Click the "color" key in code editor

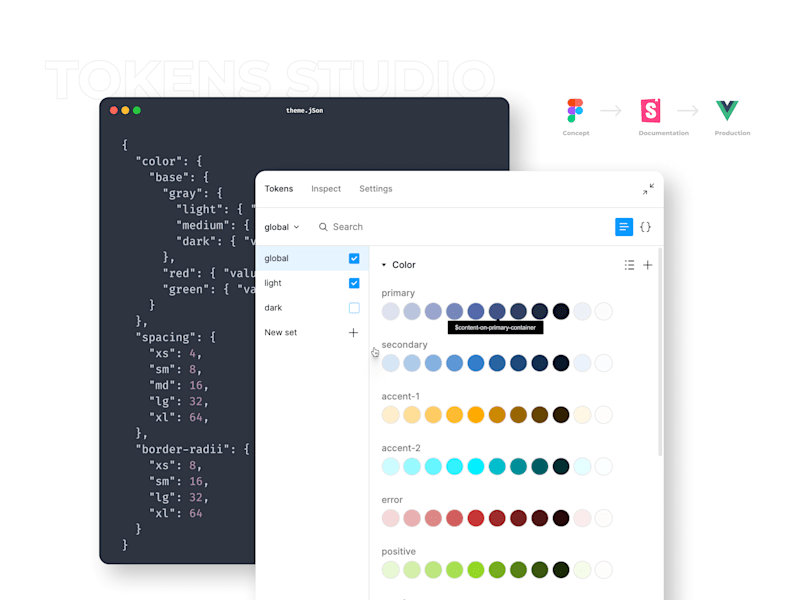(158, 161)
